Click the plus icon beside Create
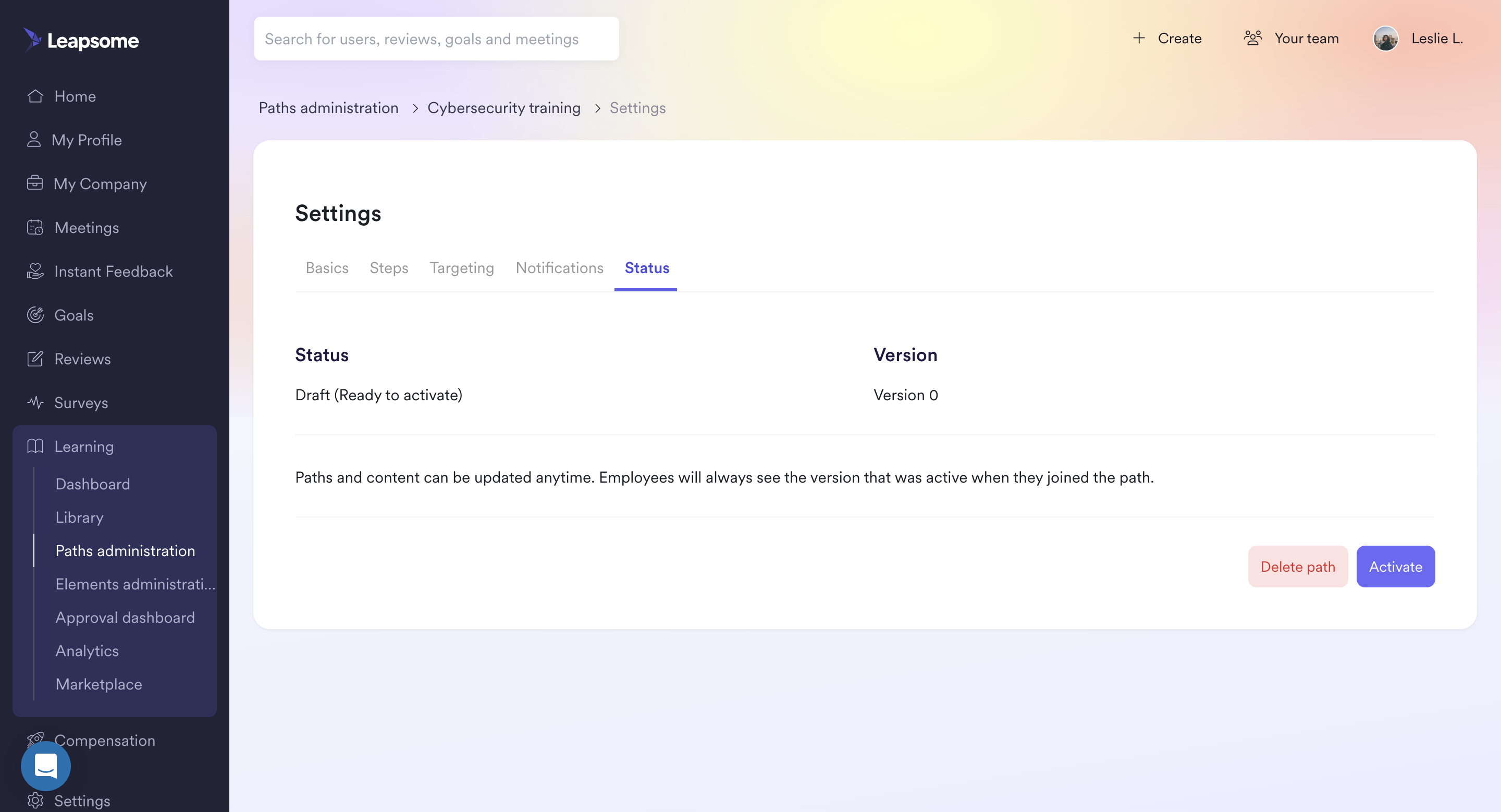1501x812 pixels. click(1139, 38)
